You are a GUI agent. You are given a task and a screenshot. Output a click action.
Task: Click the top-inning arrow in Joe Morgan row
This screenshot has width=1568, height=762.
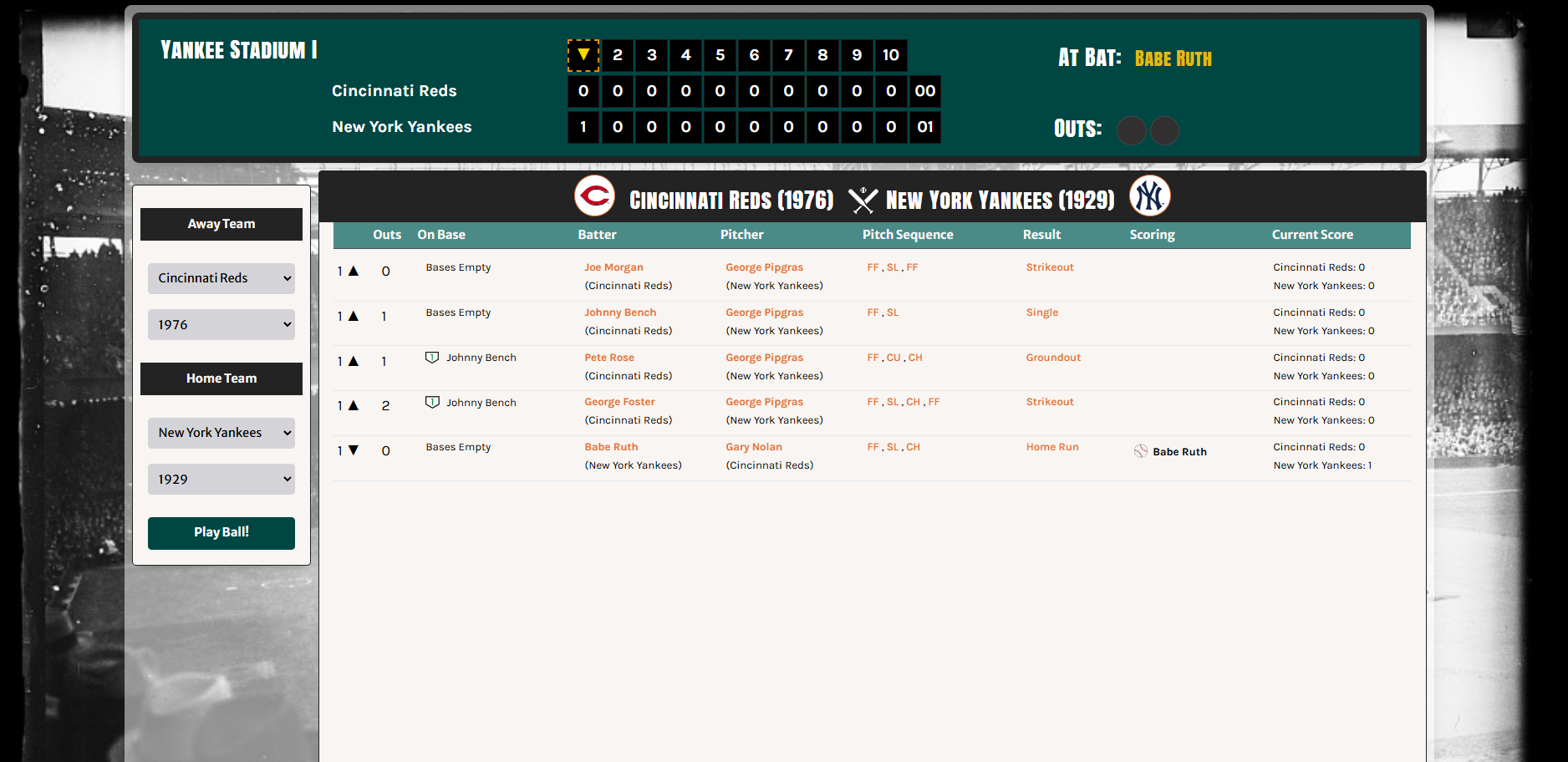click(354, 271)
